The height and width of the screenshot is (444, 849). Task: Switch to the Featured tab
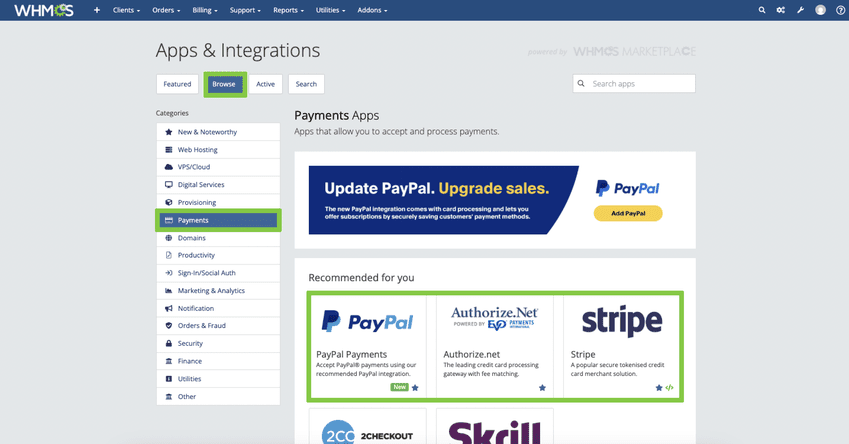(x=177, y=84)
